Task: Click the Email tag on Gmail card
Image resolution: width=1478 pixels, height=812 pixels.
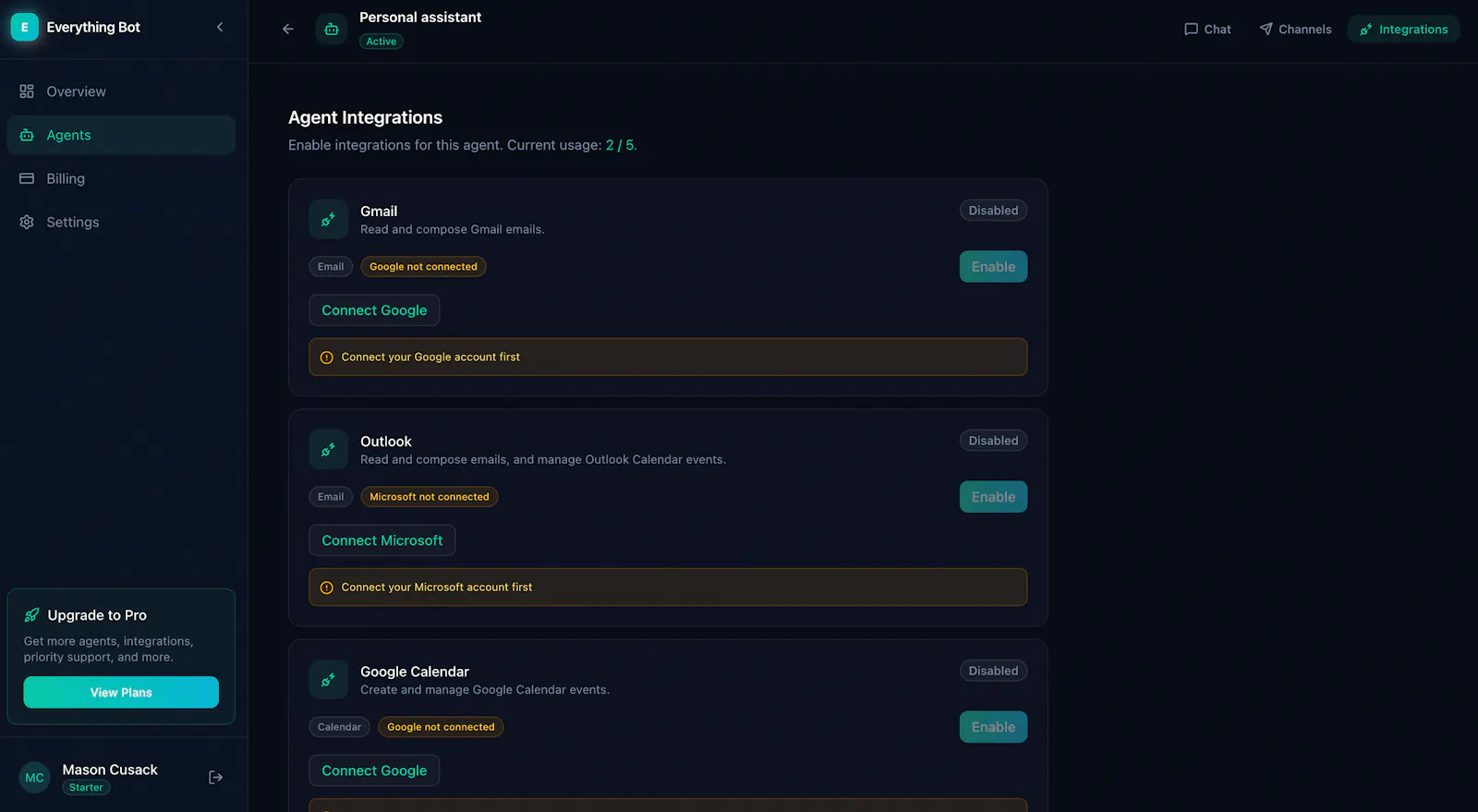Action: tap(331, 267)
